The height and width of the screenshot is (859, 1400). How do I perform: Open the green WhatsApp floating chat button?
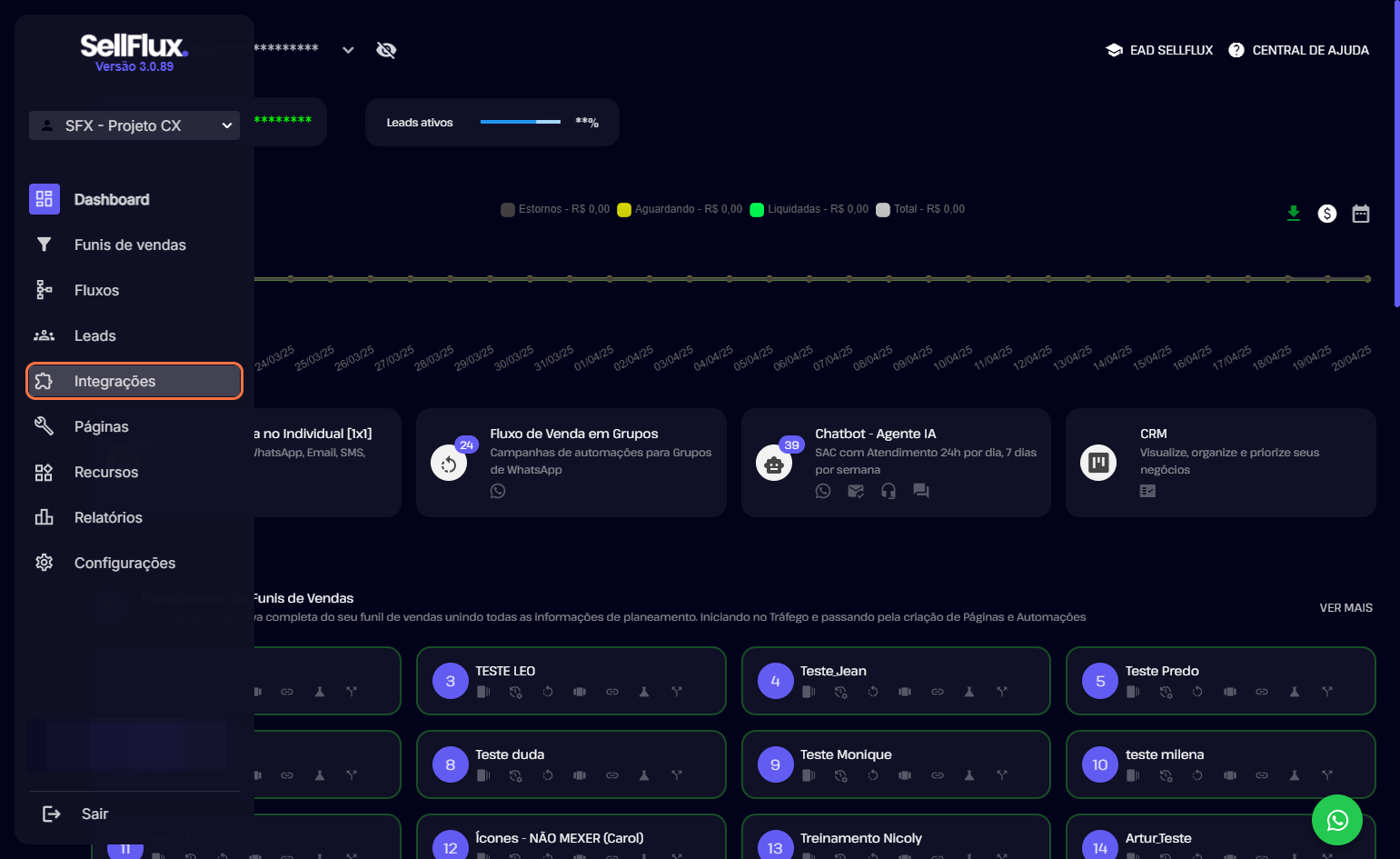click(1337, 820)
